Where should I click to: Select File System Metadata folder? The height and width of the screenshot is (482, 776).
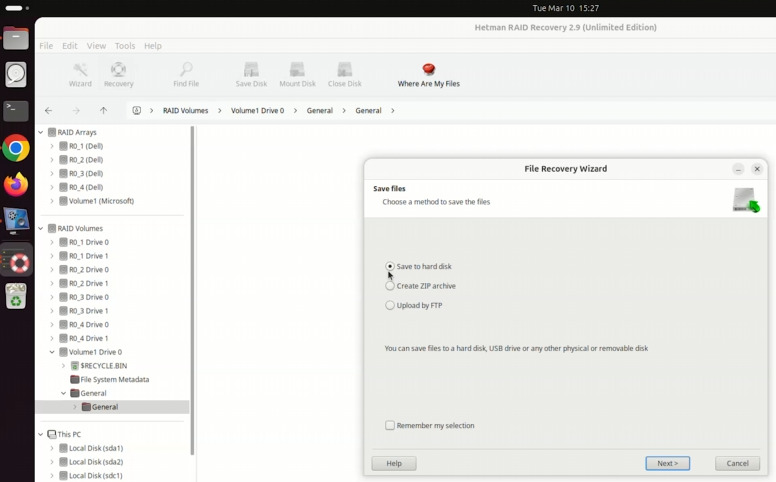click(x=109, y=380)
